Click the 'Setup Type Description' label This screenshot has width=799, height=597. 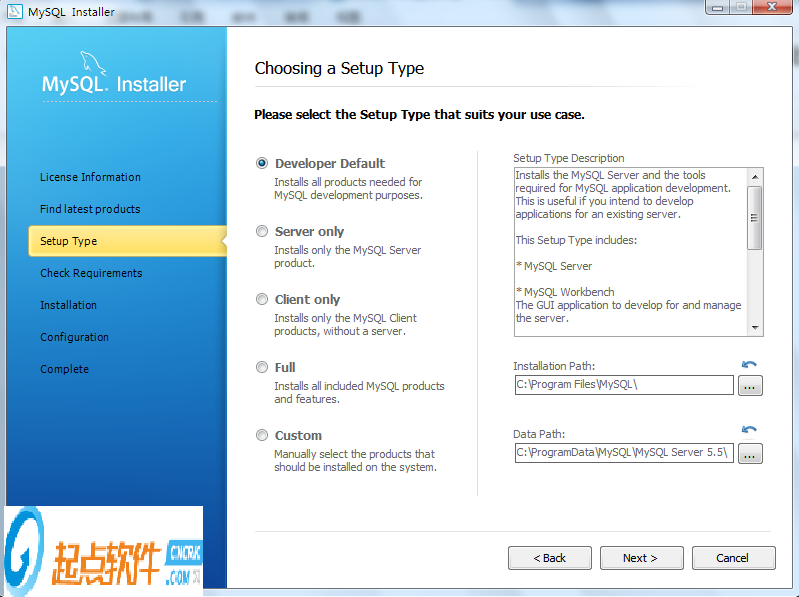click(x=569, y=158)
